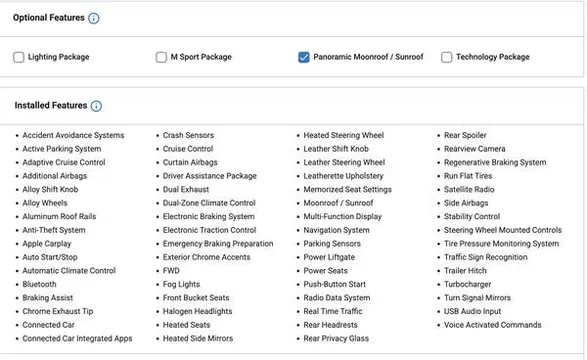This screenshot has height=360, width=587.
Task: Click 'Automatic Climate Control' entry
Action: click(69, 271)
